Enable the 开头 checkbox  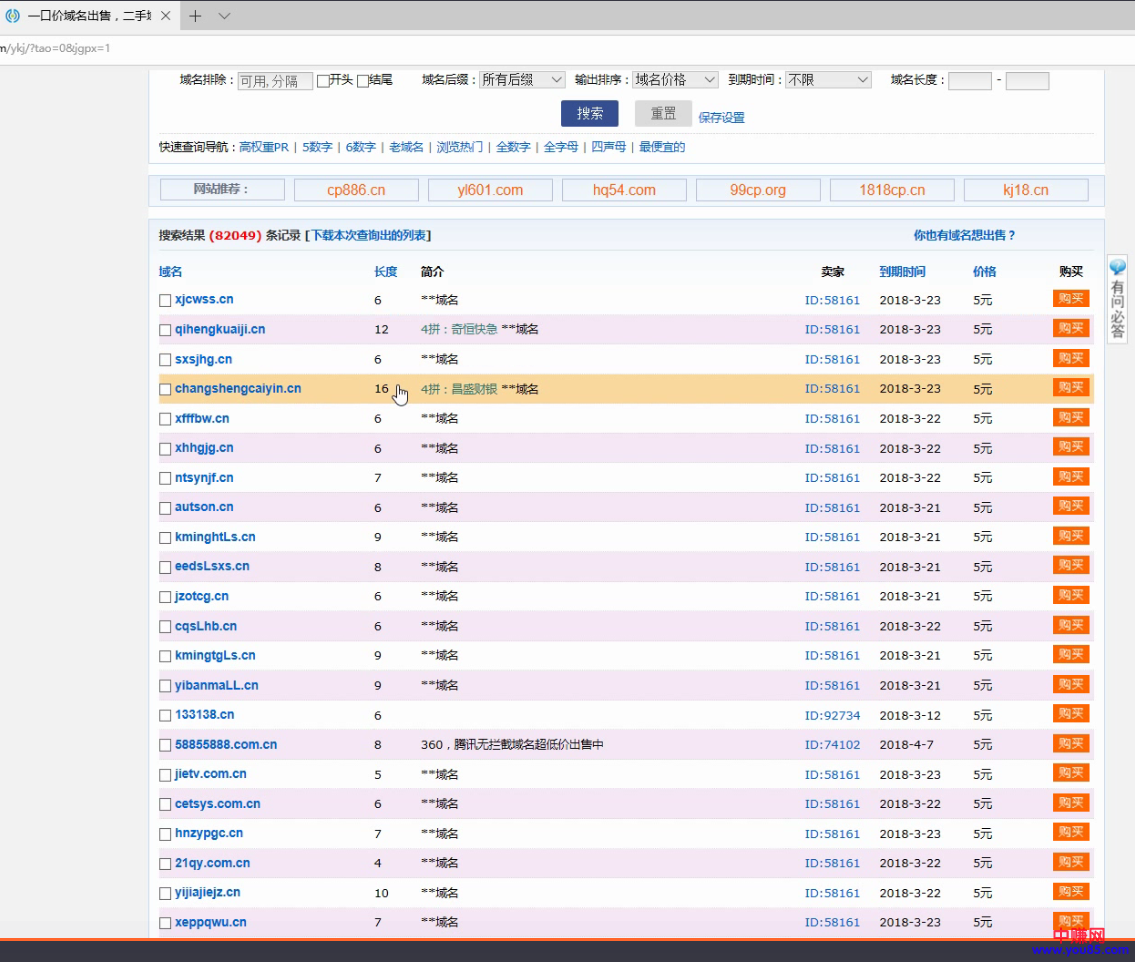coord(323,80)
